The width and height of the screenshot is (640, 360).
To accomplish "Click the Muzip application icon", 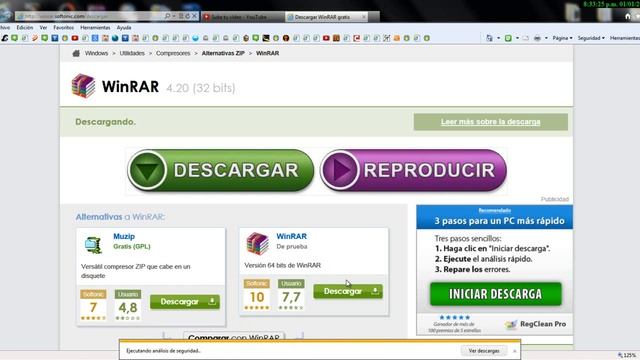I will click(x=93, y=244).
